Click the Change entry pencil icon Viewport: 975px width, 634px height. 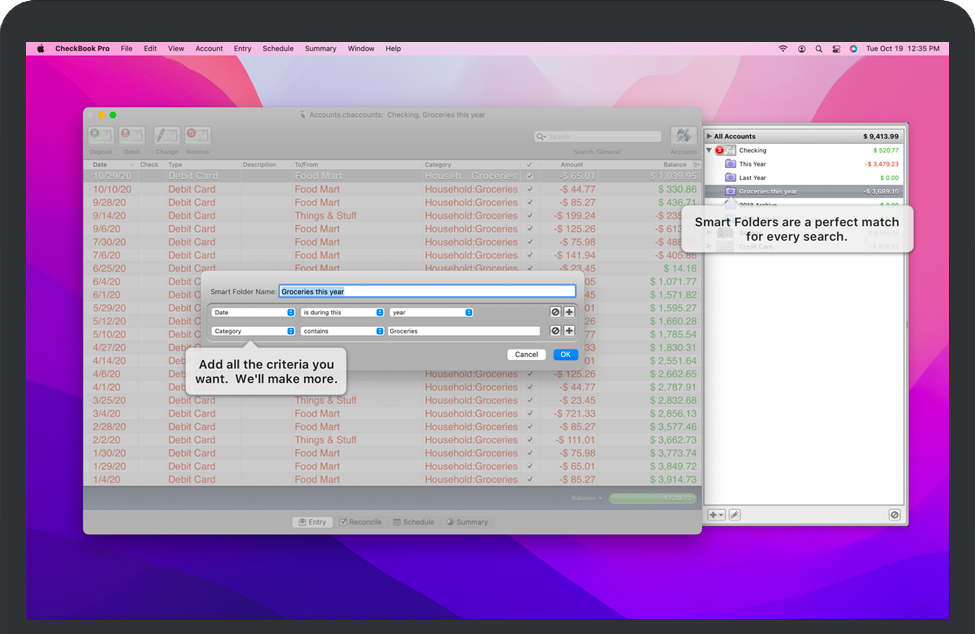click(166, 136)
